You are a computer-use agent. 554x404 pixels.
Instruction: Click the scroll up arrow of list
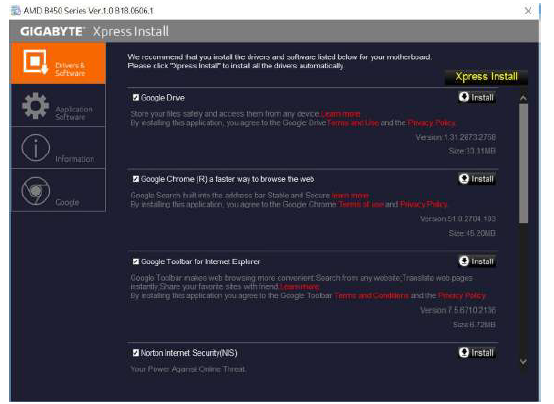point(523,98)
